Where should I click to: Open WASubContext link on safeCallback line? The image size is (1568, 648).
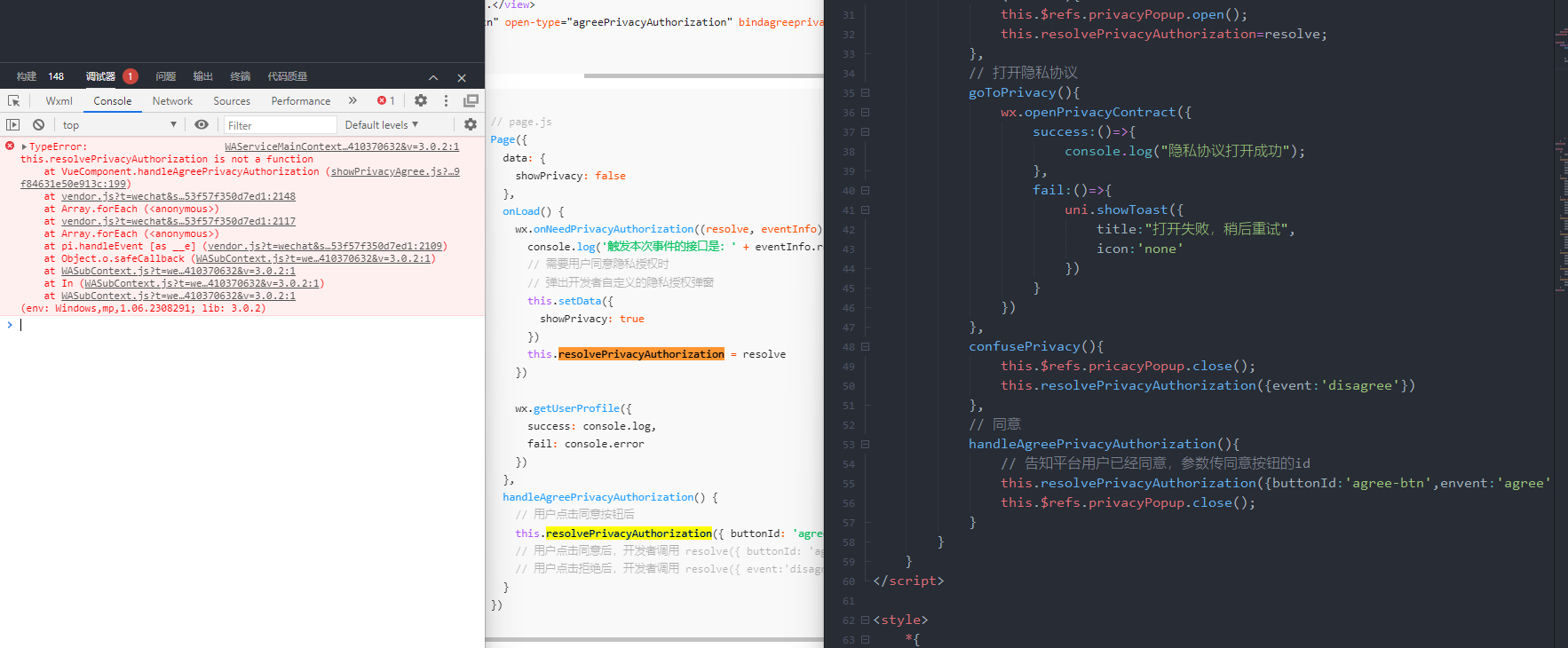pyautogui.click(x=313, y=258)
